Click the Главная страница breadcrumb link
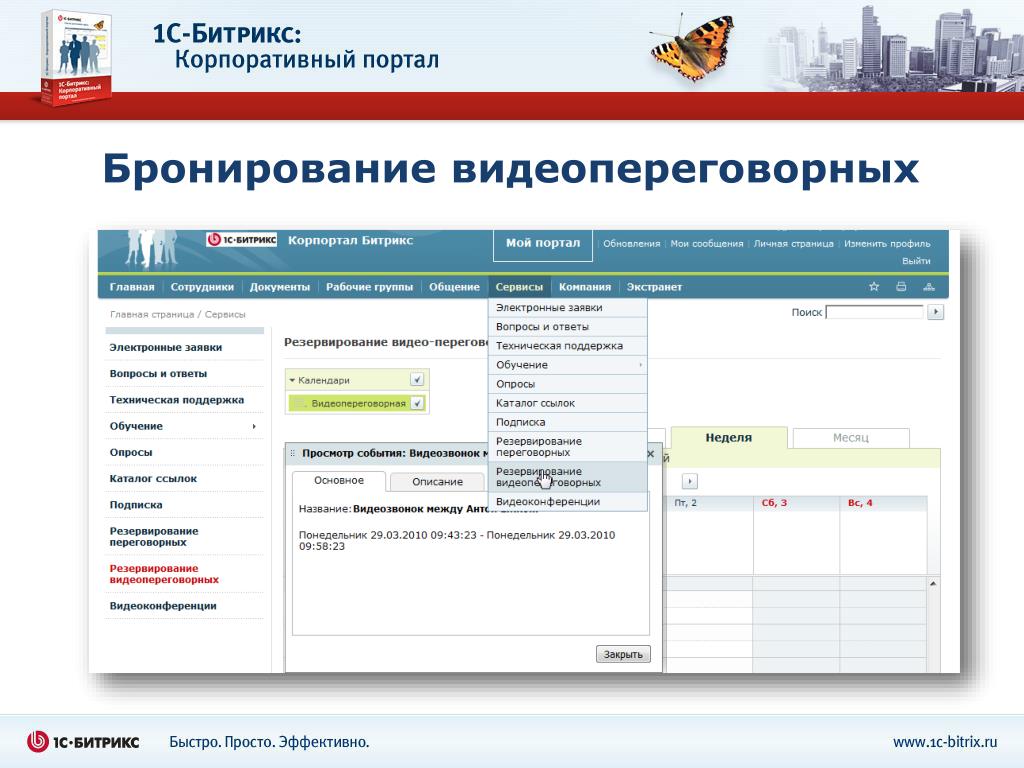1024x768 pixels. point(152,314)
